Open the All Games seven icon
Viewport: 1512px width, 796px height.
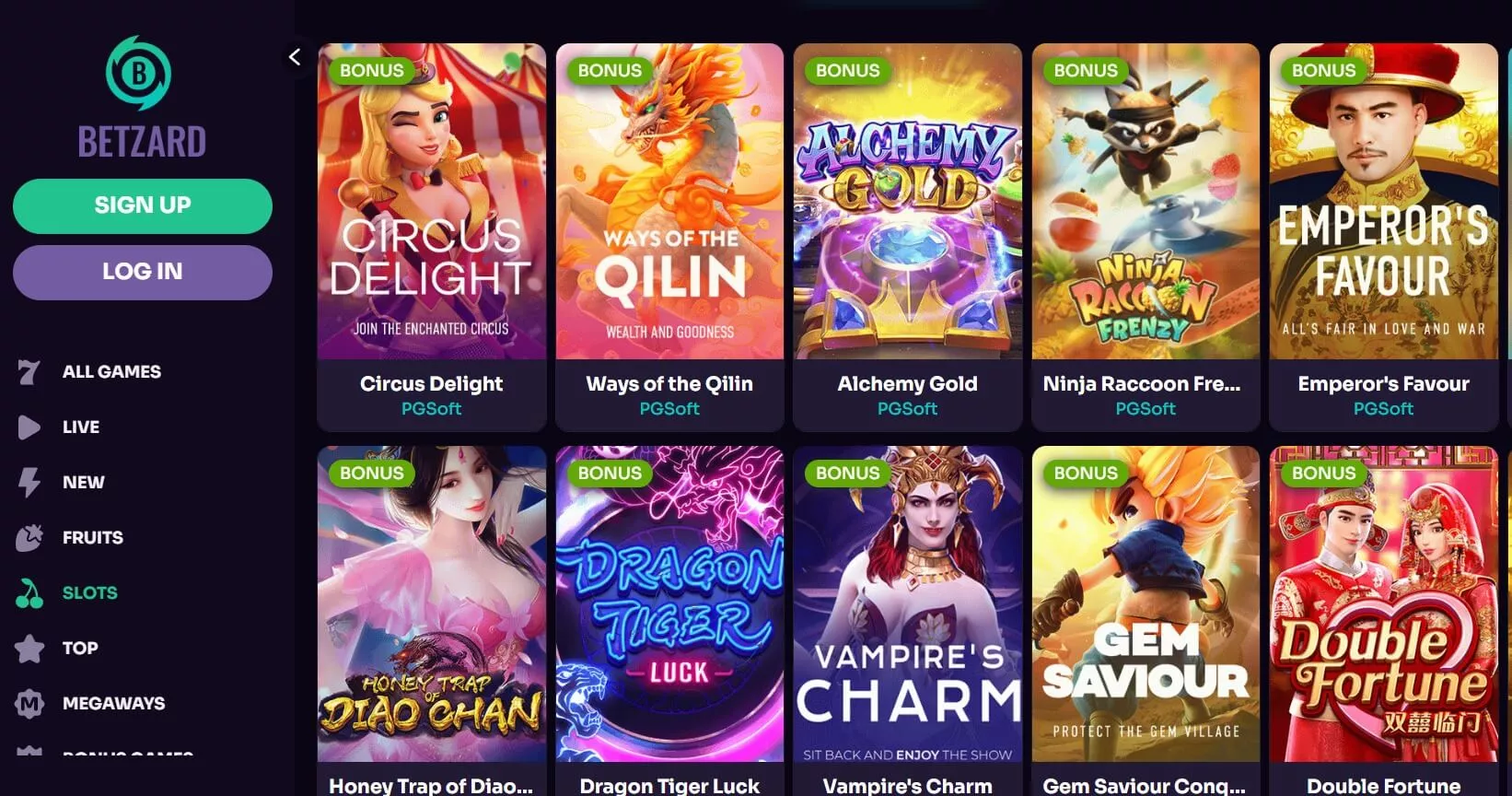pos(29,372)
